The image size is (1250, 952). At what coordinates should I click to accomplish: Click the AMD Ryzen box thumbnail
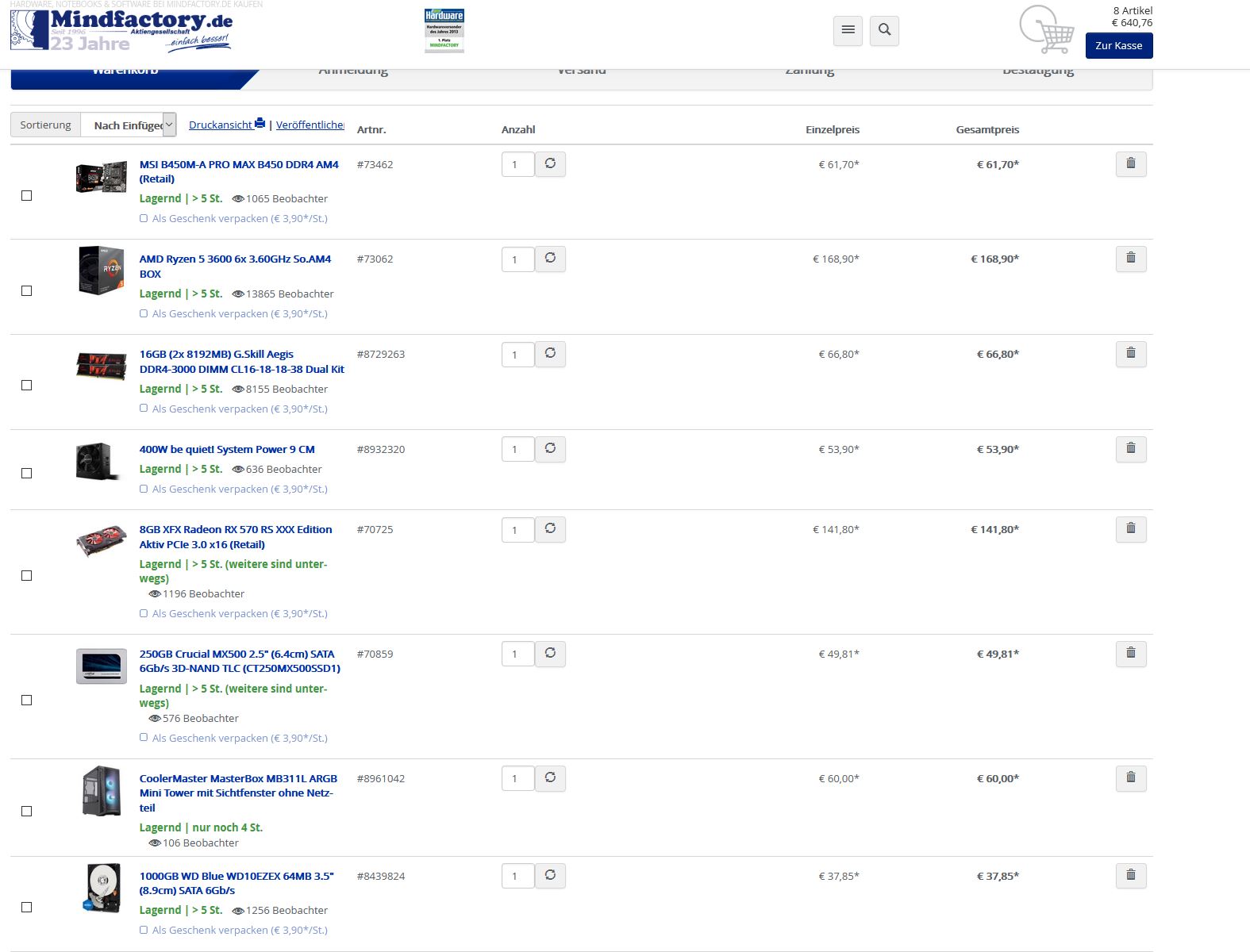pos(102,270)
